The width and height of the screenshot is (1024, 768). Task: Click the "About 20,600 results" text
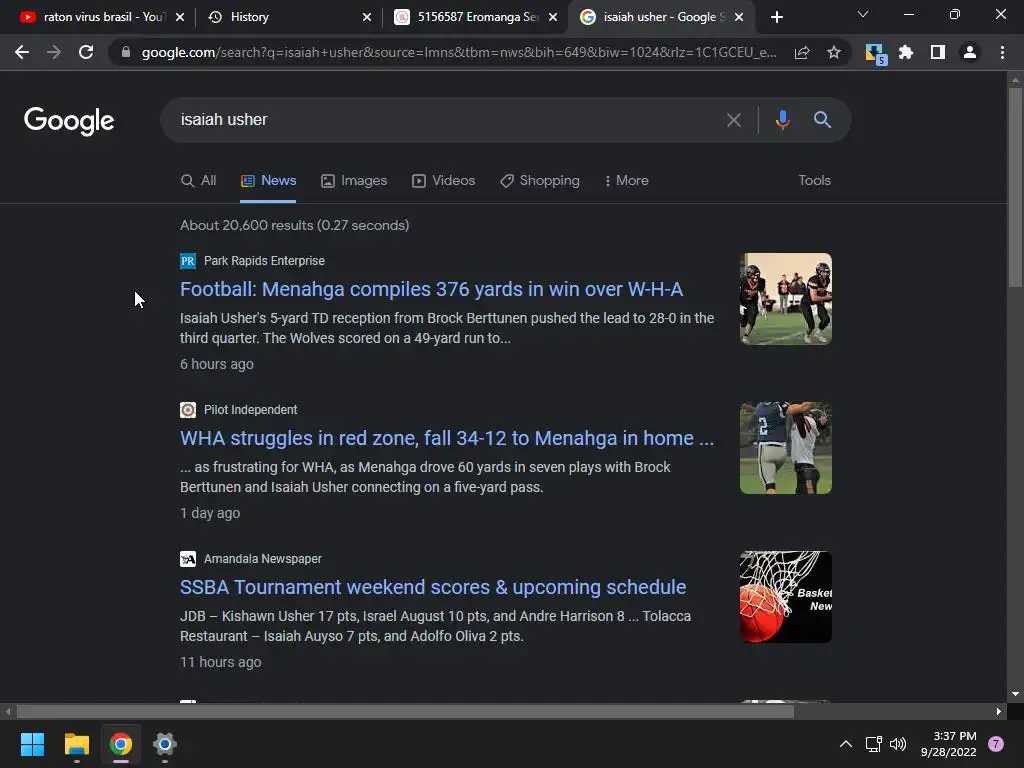coord(295,225)
